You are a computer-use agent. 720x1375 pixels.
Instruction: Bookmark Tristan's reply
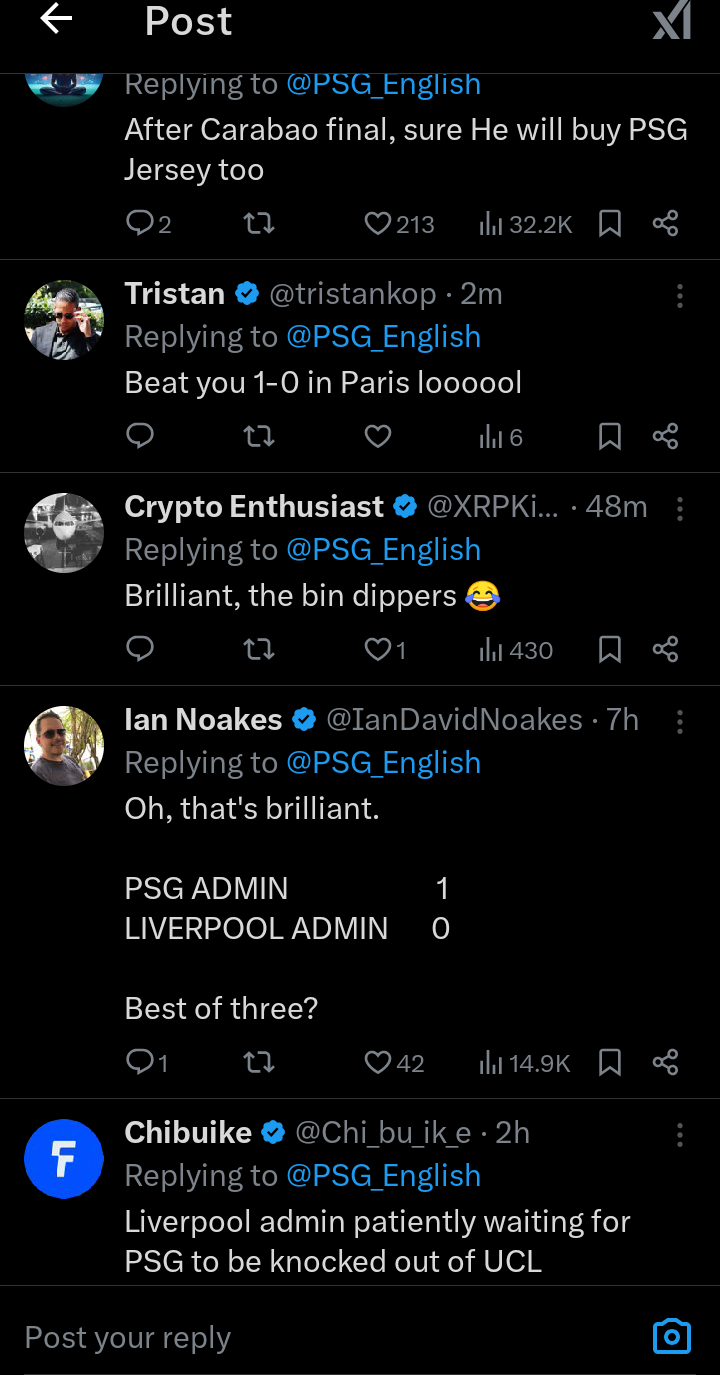pos(609,436)
